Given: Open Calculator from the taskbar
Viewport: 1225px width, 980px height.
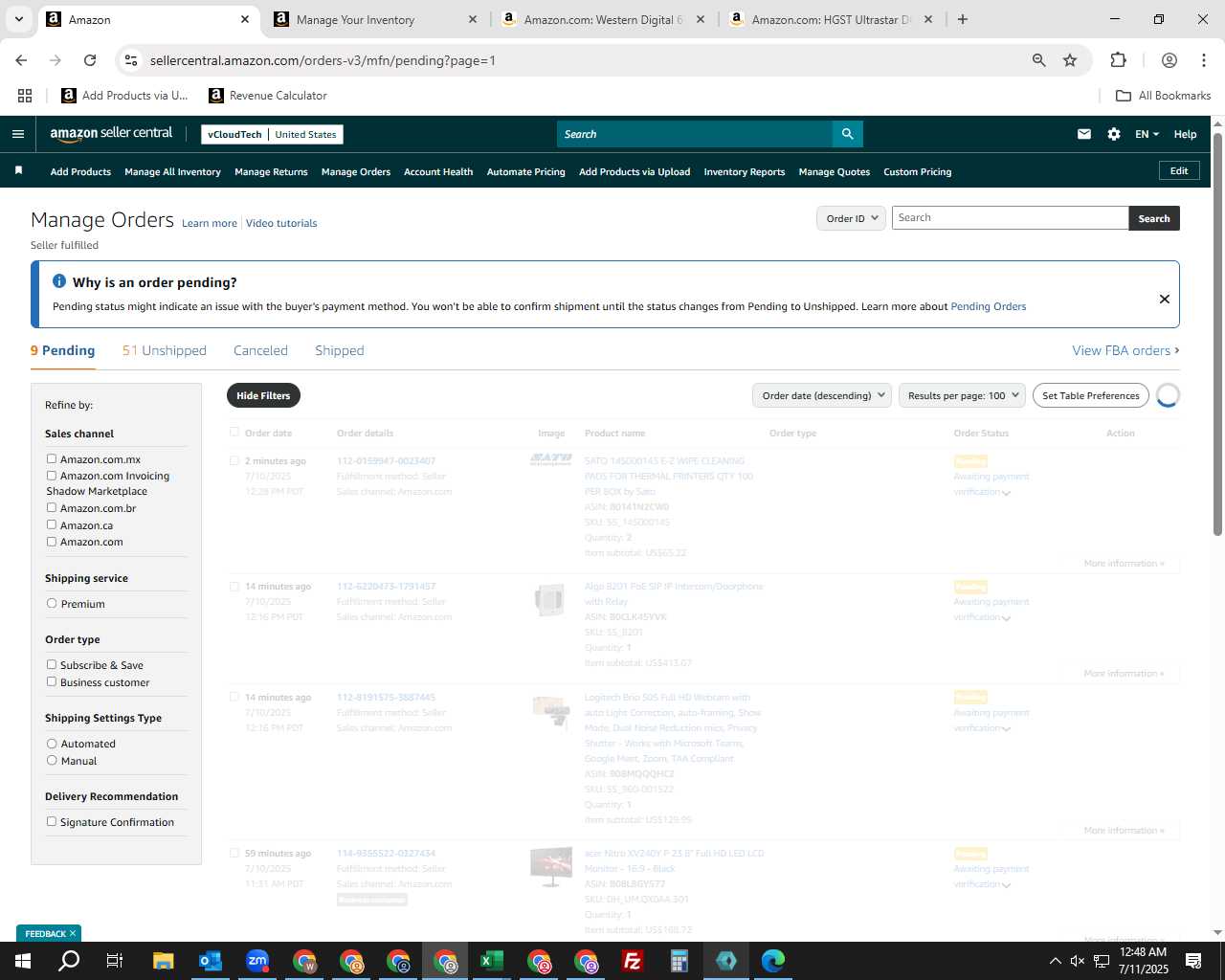Looking at the screenshot, I should pyautogui.click(x=679, y=961).
